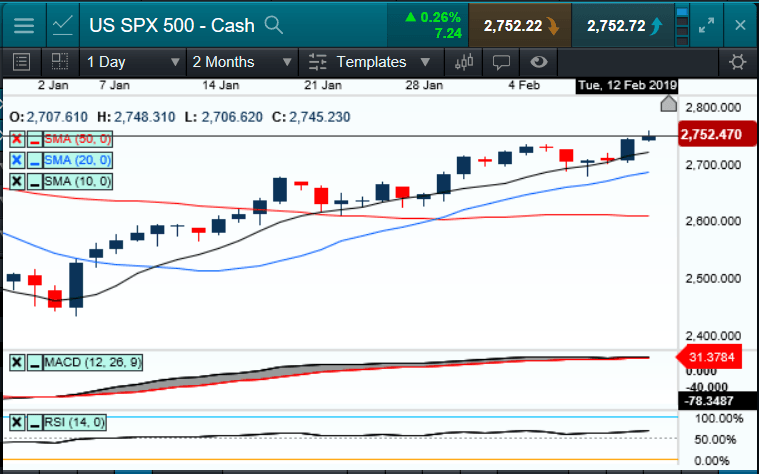Click the 14 Jan date on time axis

(221, 85)
